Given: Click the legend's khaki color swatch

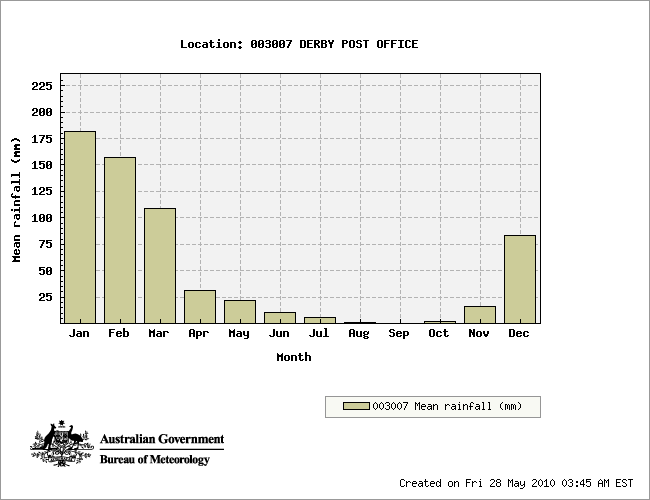Looking at the screenshot, I should 356,406.
